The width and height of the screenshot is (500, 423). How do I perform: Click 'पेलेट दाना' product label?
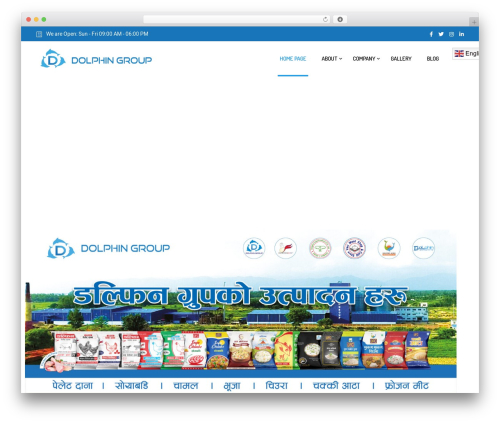tap(72, 386)
